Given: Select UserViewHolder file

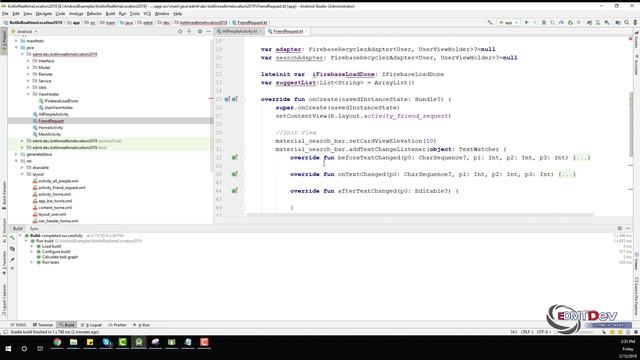Looking at the screenshot, I should pyautogui.click(x=58, y=107).
